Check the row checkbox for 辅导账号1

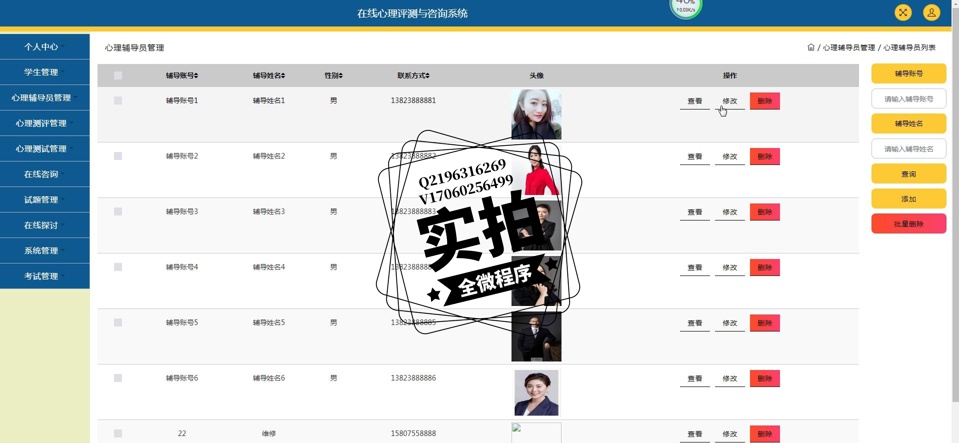tap(118, 100)
